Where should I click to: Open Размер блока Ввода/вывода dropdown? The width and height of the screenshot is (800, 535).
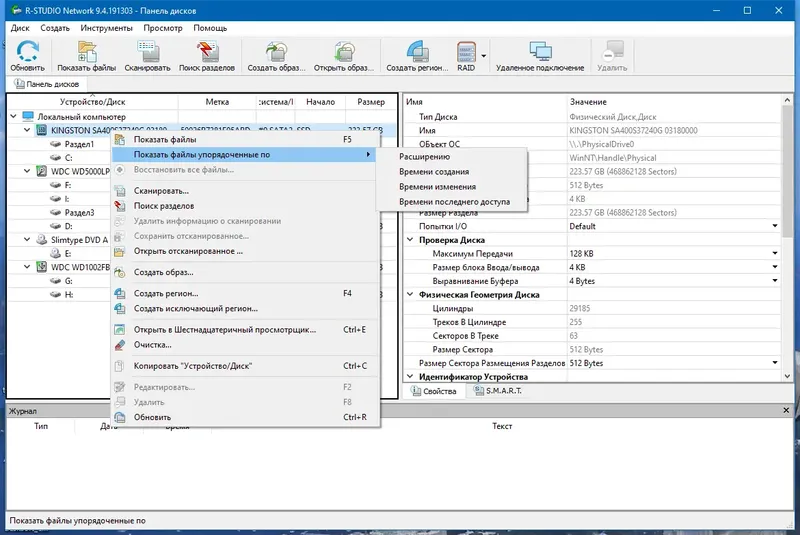click(x=775, y=267)
